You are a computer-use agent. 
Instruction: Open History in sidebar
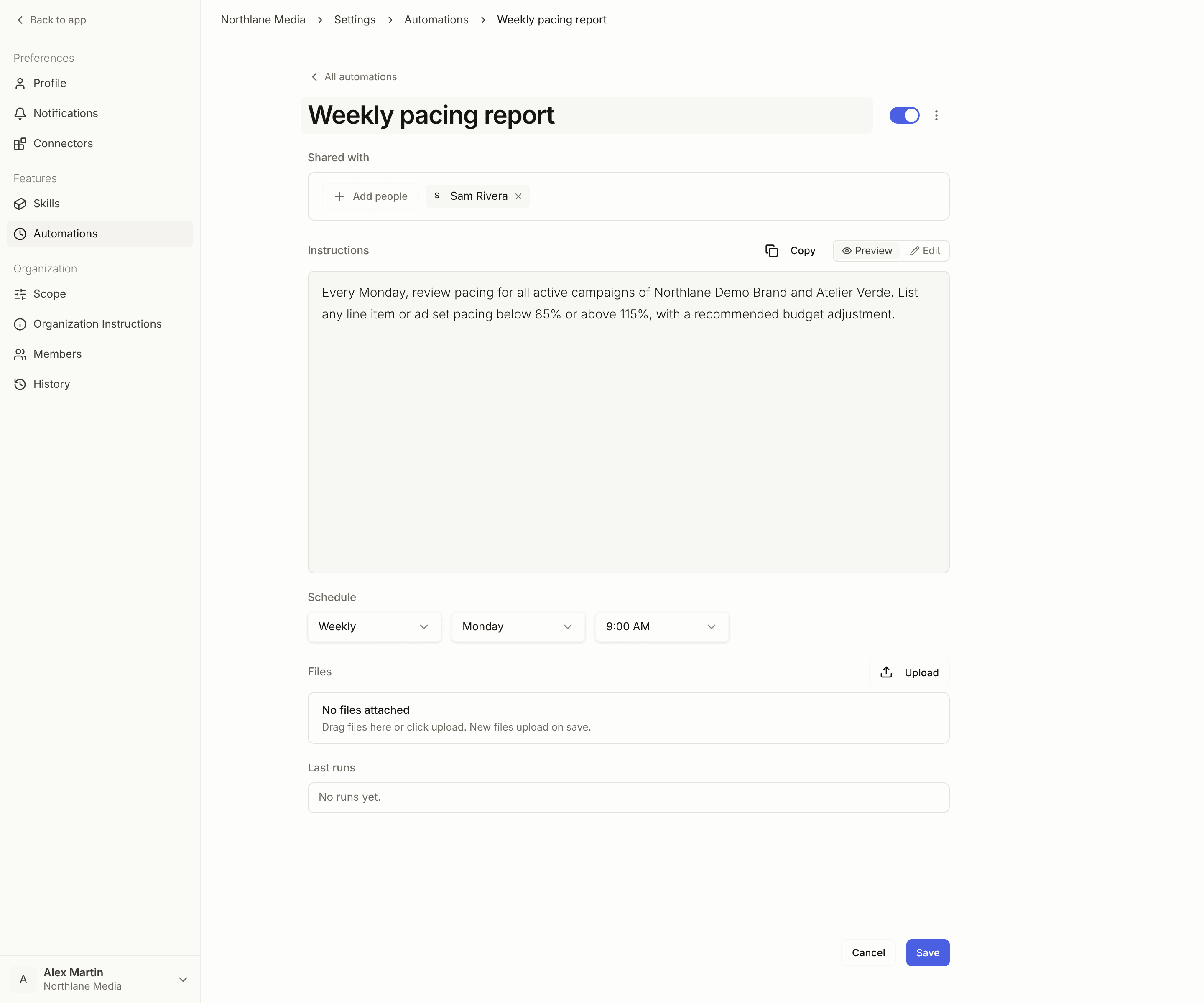pos(100,384)
